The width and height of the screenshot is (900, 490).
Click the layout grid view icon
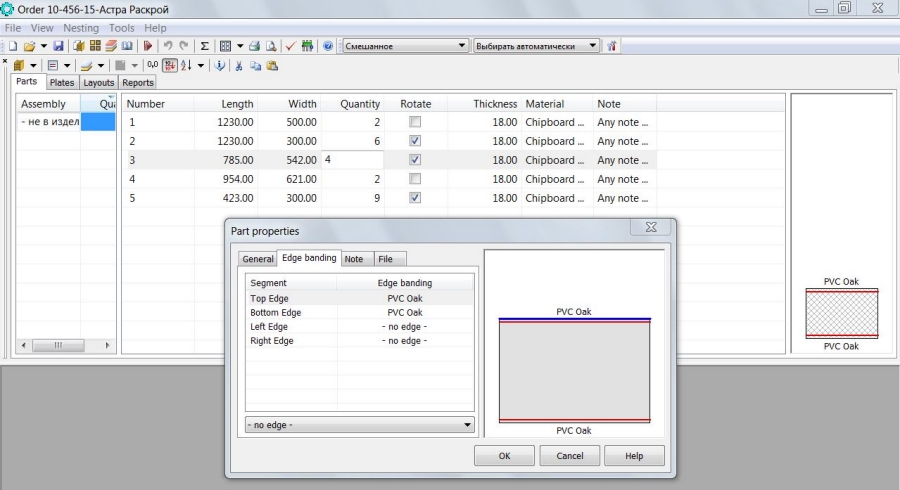pyautogui.click(x=226, y=46)
